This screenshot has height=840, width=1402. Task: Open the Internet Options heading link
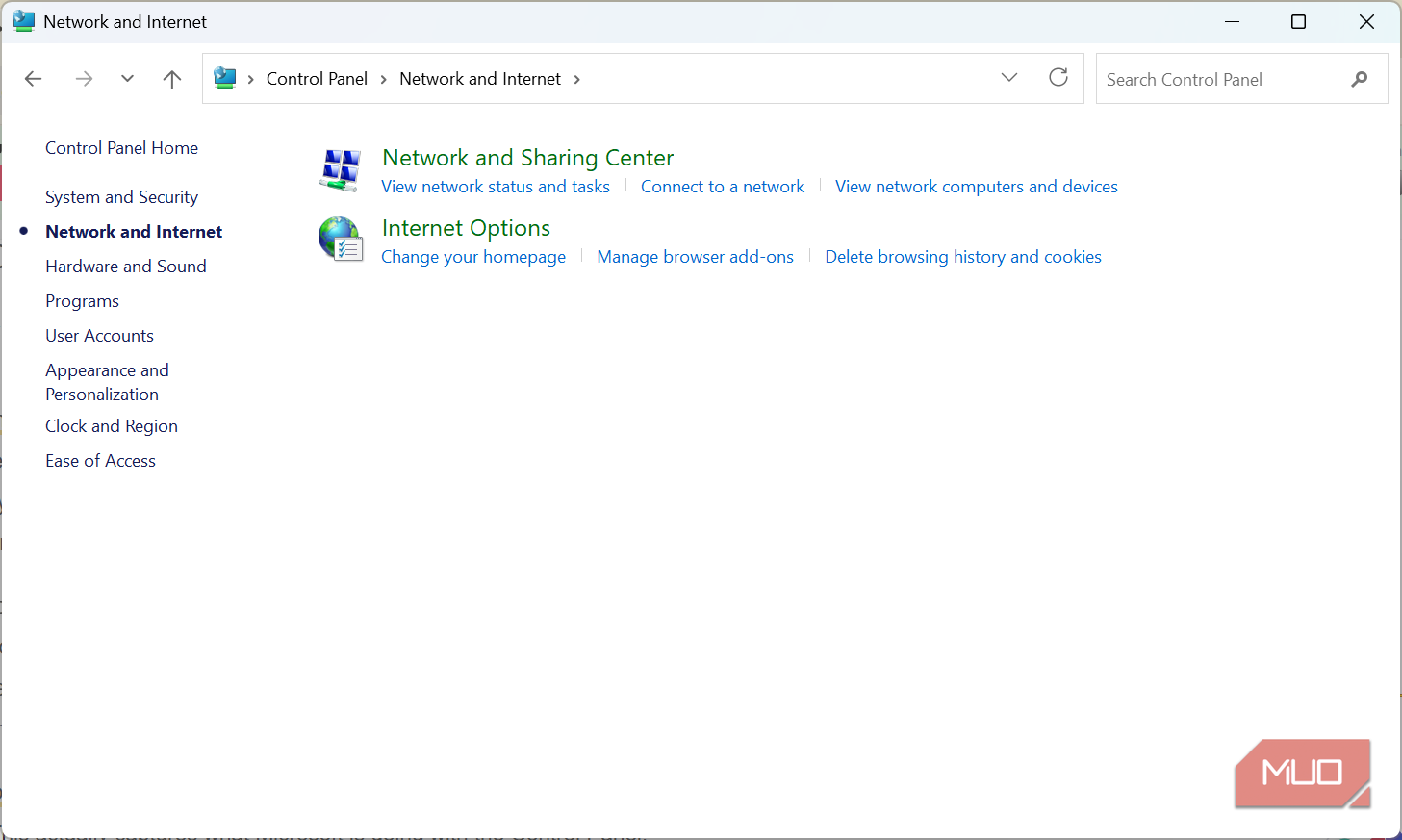pos(466,228)
